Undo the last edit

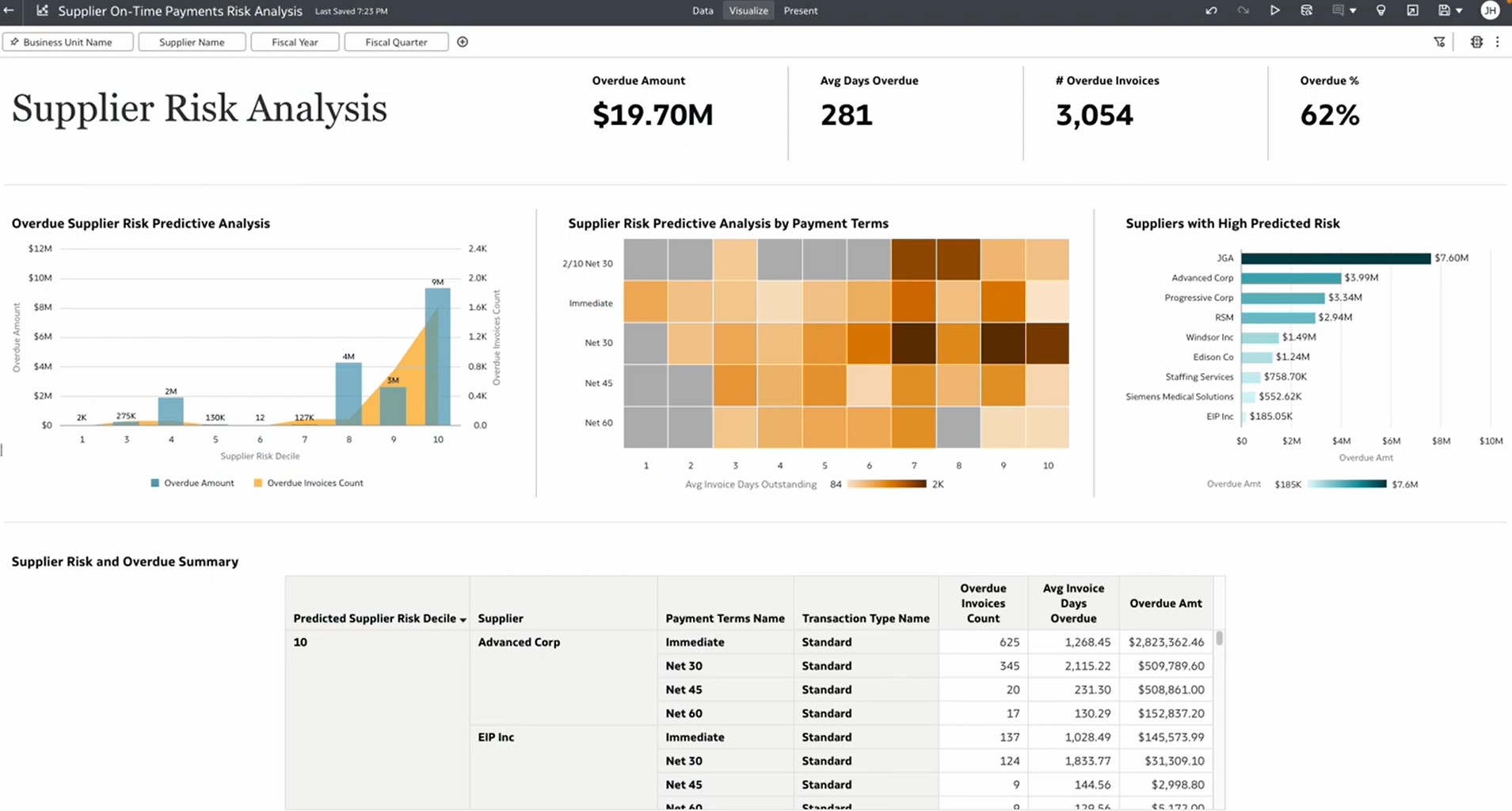coord(1211,11)
